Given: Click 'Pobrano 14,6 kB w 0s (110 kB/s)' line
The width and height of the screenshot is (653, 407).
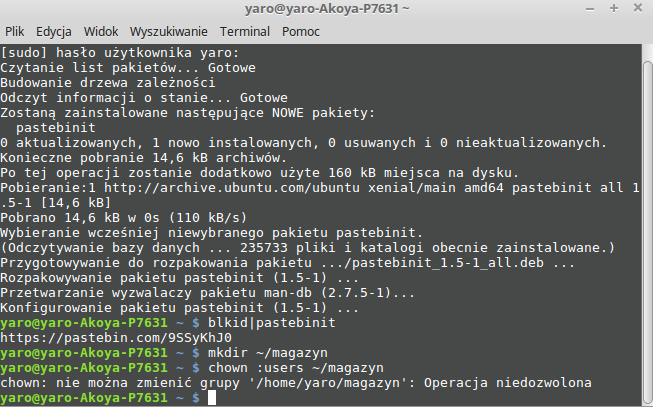Looking at the screenshot, I should point(124,218).
